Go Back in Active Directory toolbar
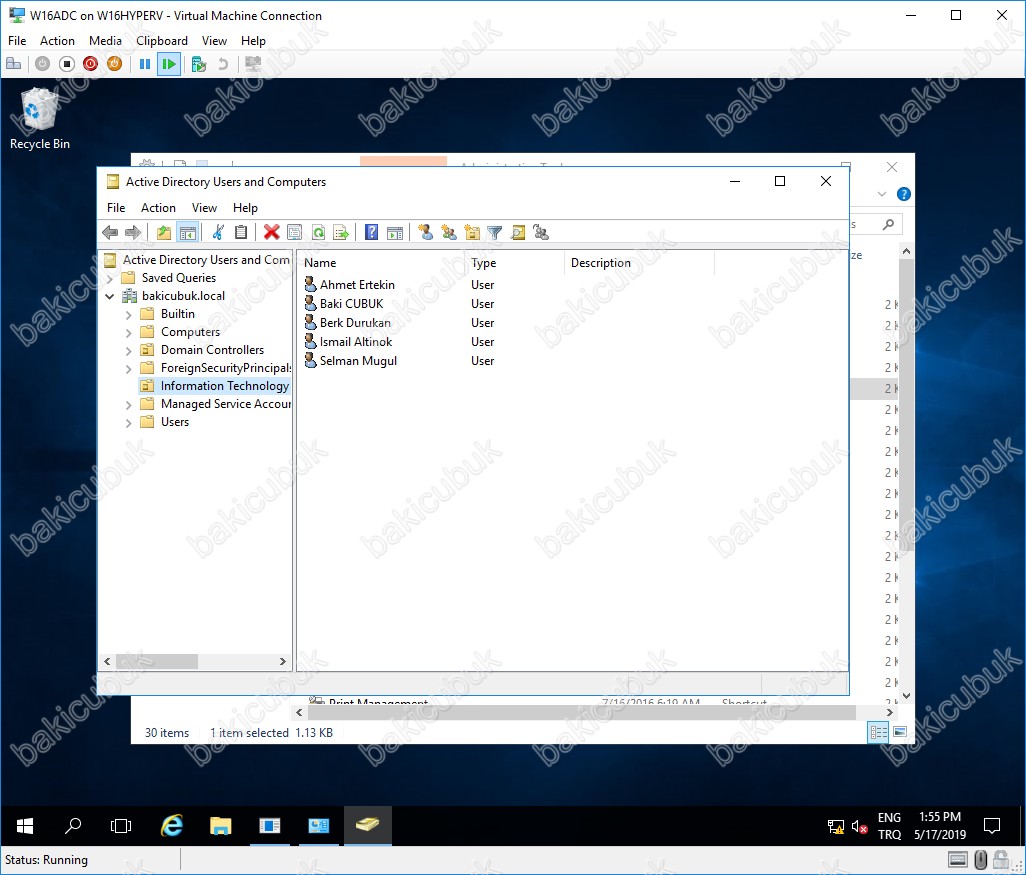The width and height of the screenshot is (1026, 875). [x=110, y=232]
